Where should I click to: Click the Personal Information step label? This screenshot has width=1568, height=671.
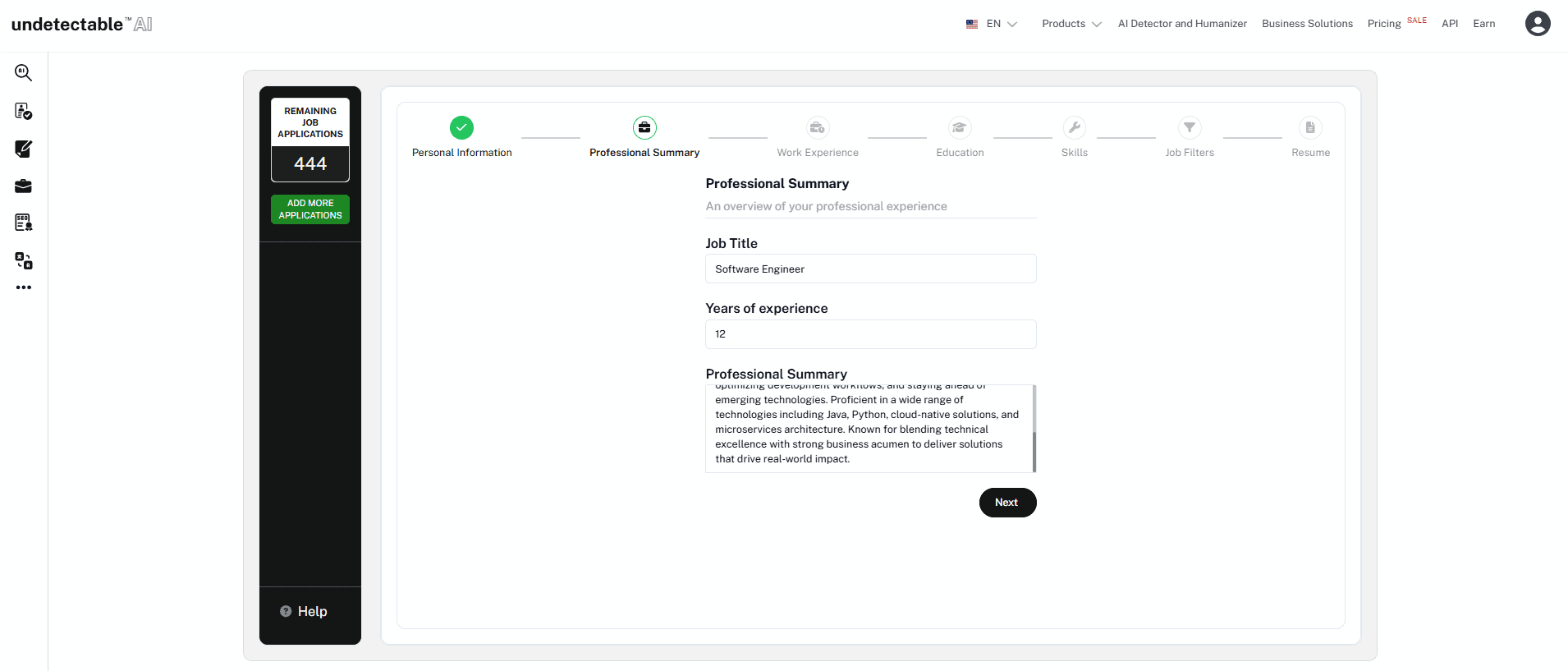pos(461,153)
